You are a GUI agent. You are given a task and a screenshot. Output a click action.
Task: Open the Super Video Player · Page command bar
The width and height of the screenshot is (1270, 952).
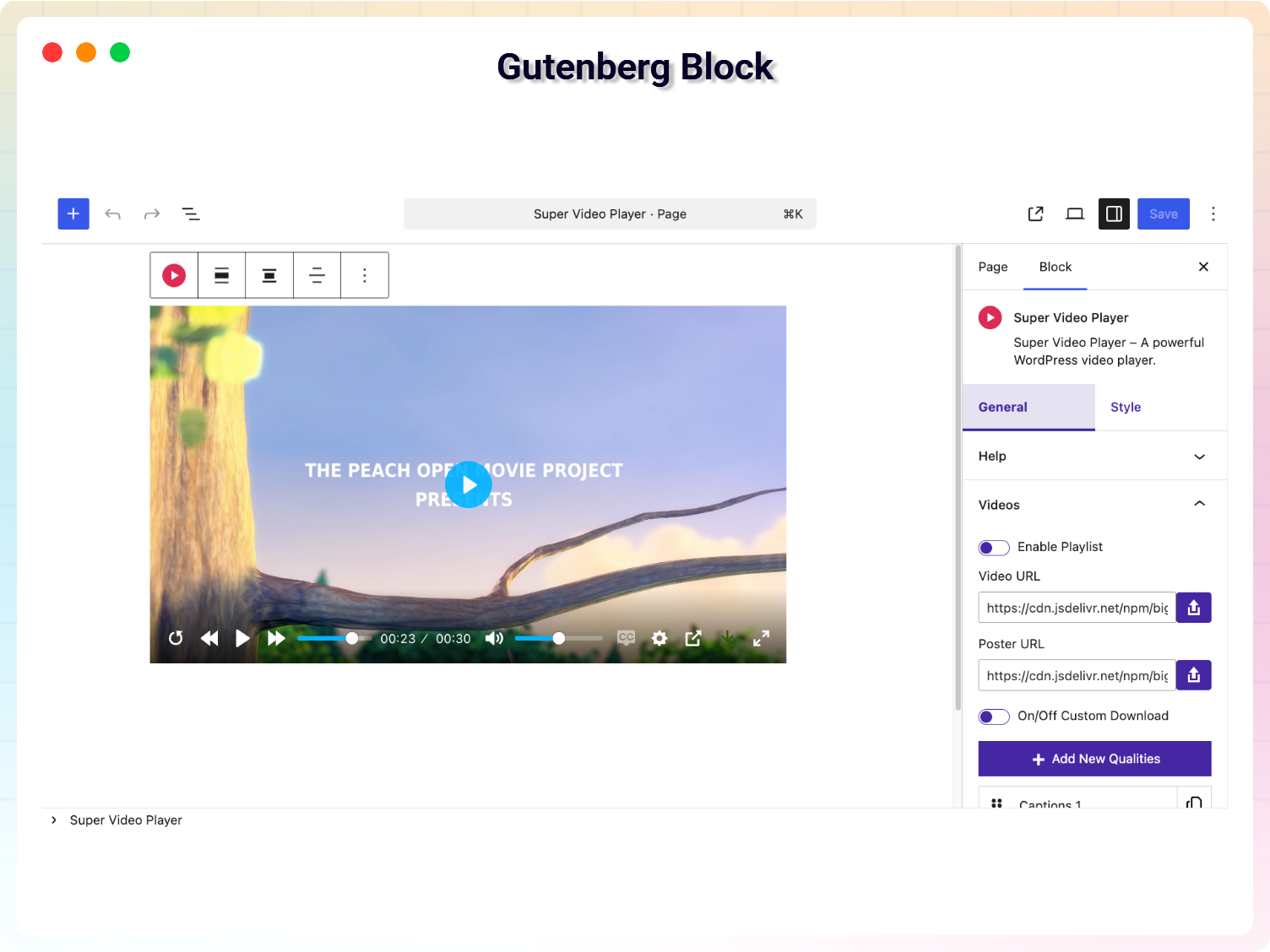point(610,214)
